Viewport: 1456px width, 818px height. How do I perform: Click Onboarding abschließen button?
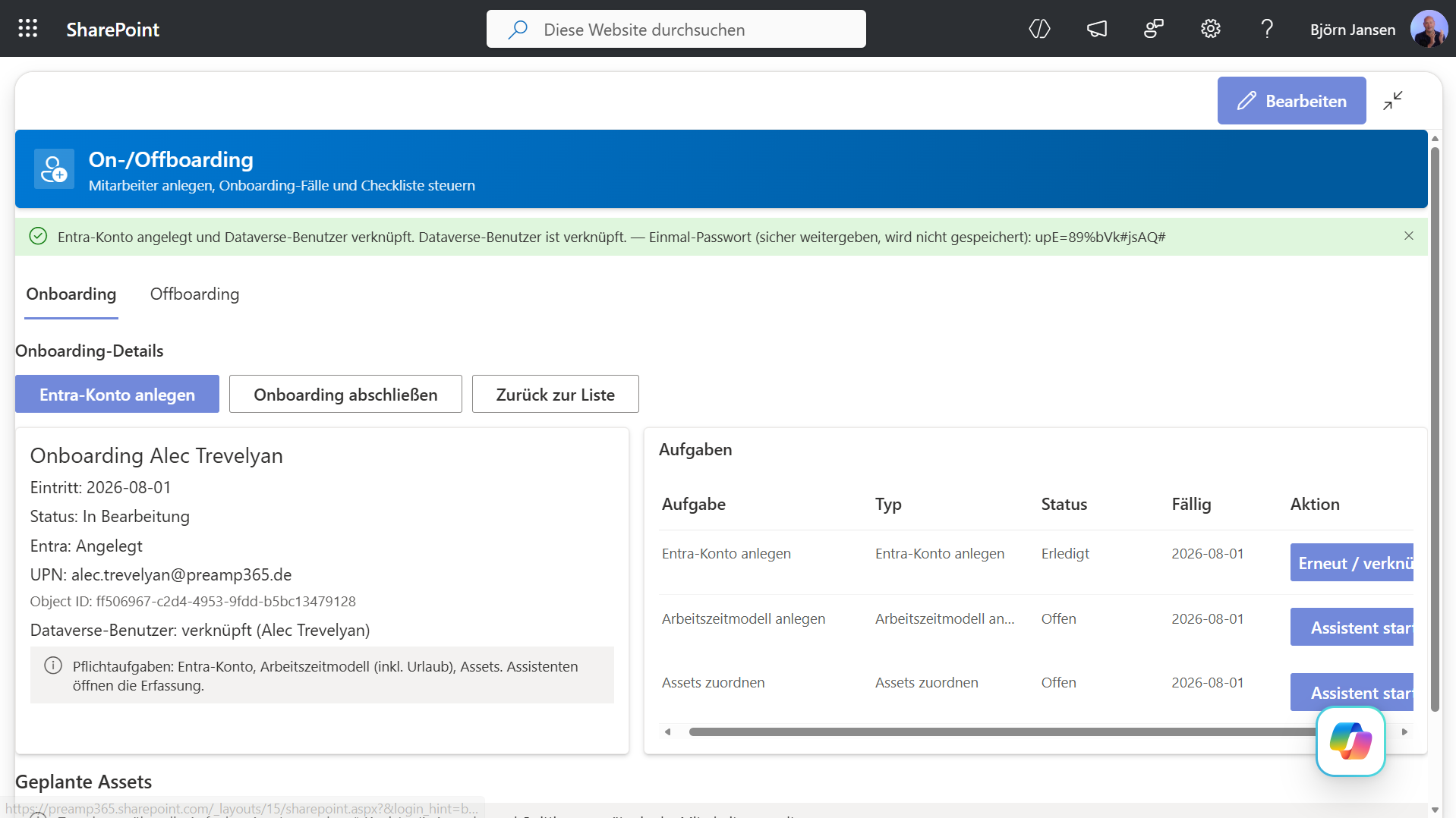click(x=345, y=394)
